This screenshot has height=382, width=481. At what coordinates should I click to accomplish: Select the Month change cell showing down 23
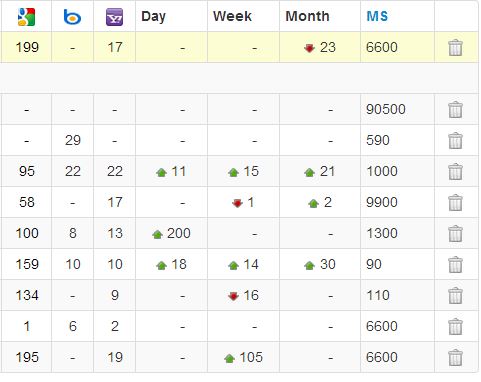click(x=320, y=47)
